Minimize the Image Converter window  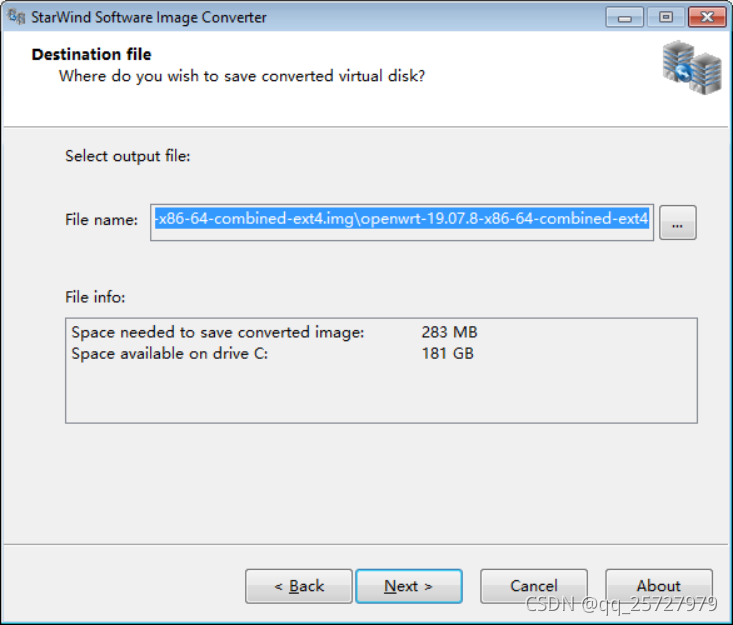(624, 17)
